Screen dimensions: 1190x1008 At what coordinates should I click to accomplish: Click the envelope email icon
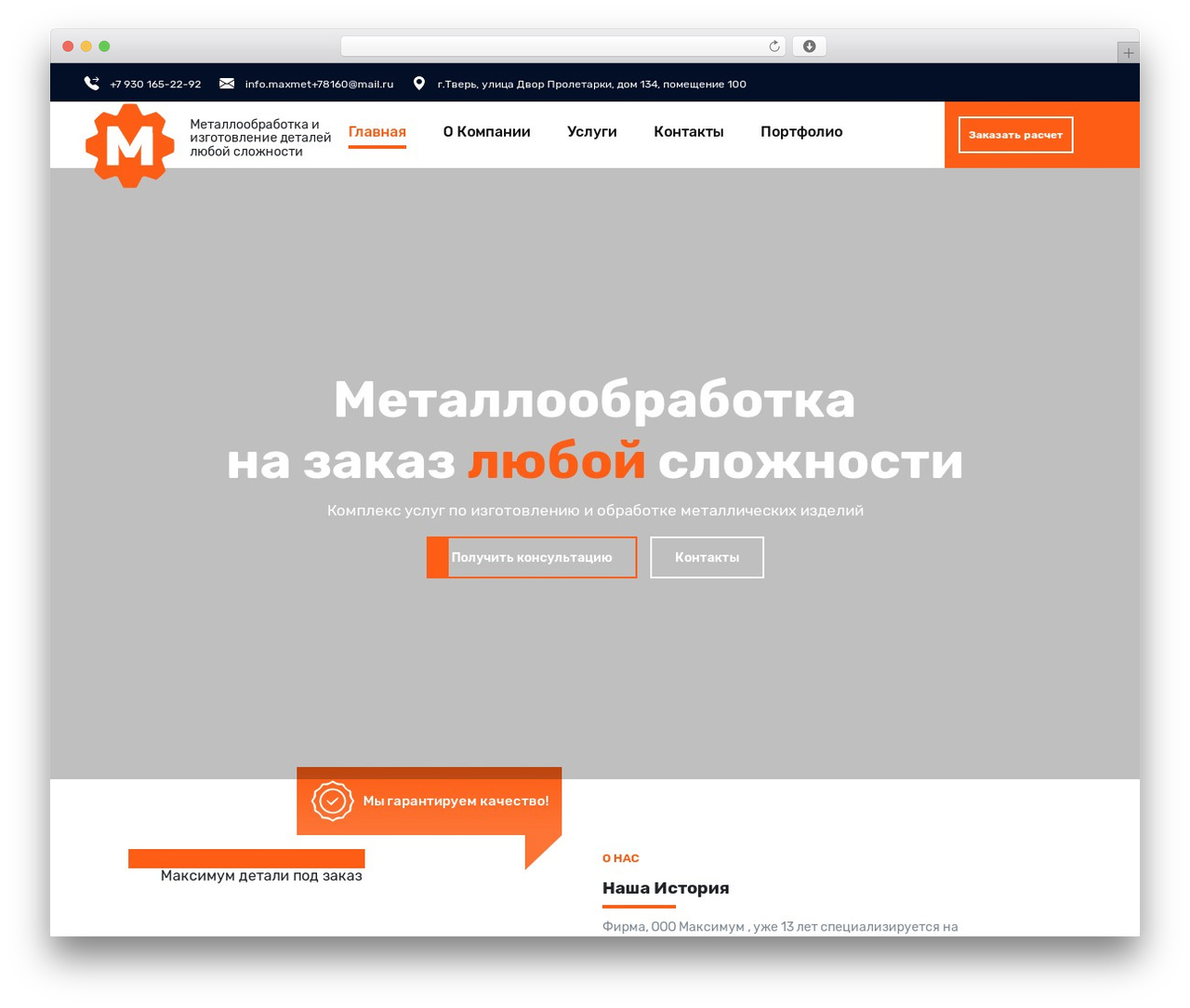[227, 84]
